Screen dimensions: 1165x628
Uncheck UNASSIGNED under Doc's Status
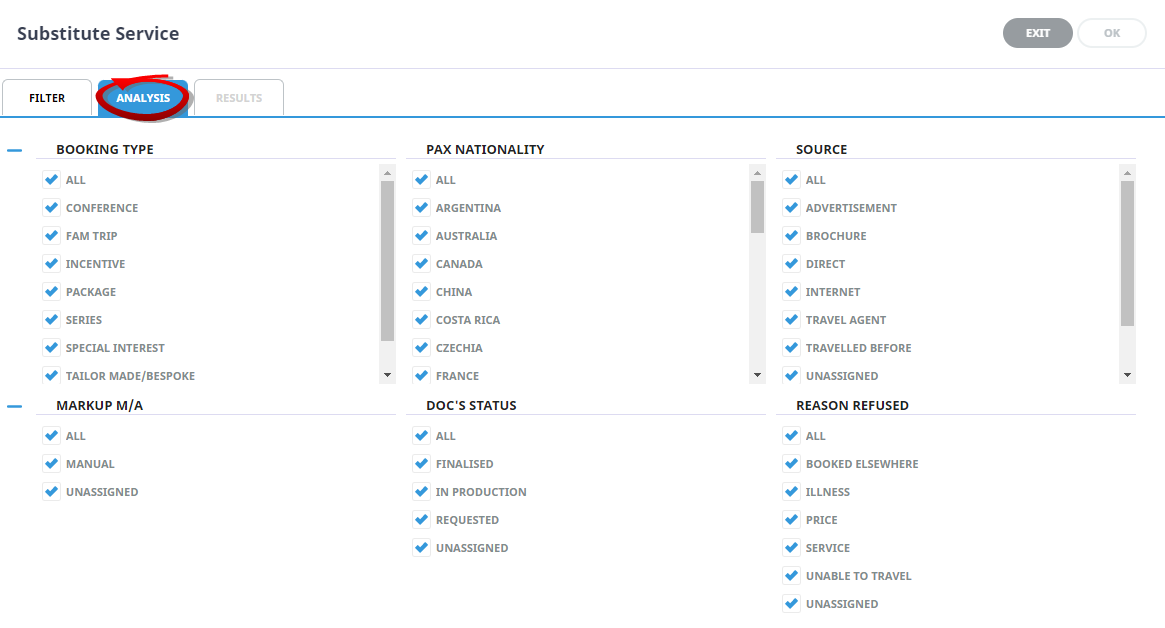click(x=421, y=548)
